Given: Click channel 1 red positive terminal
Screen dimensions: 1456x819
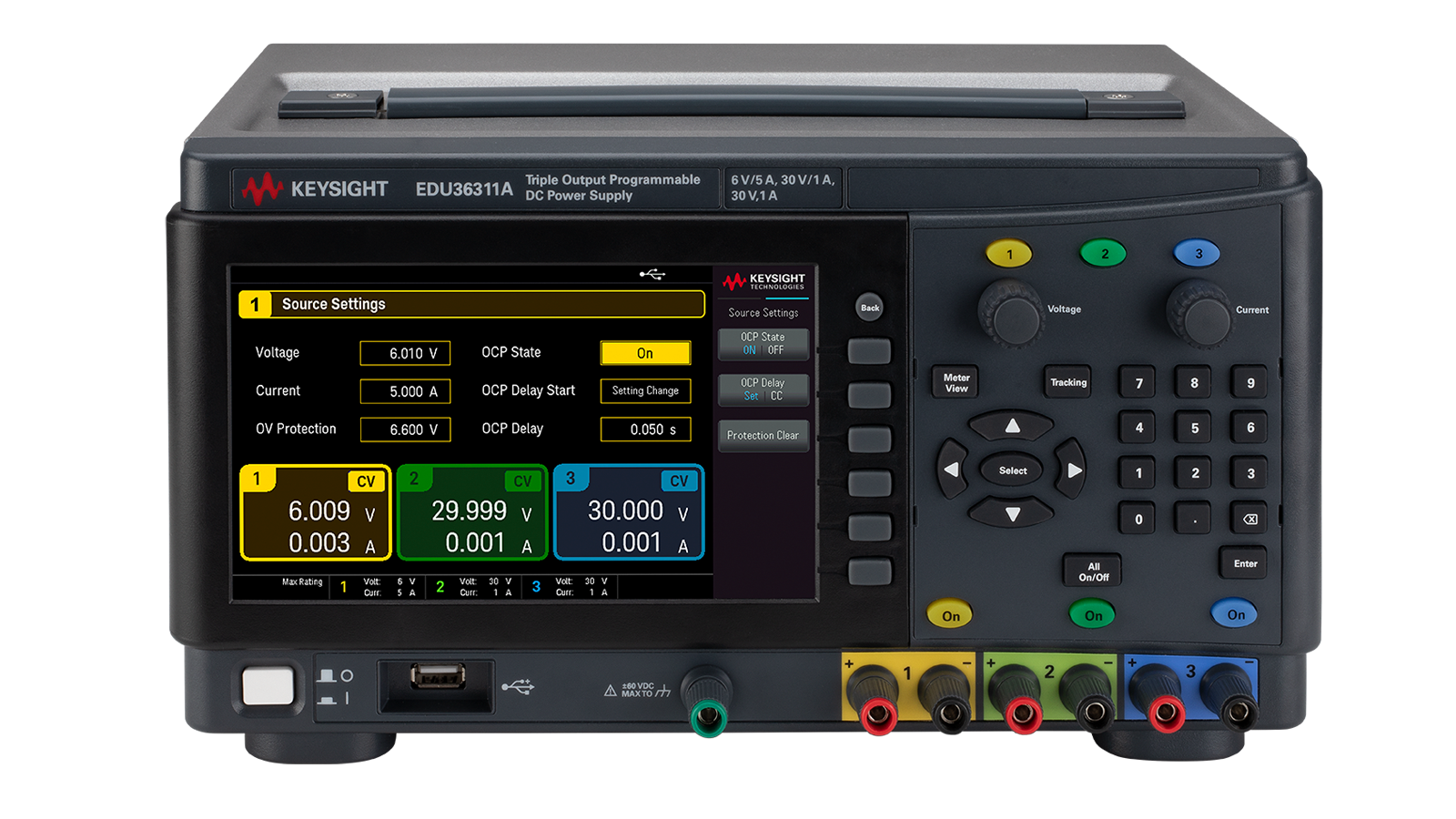Looking at the screenshot, I should coord(878,715).
